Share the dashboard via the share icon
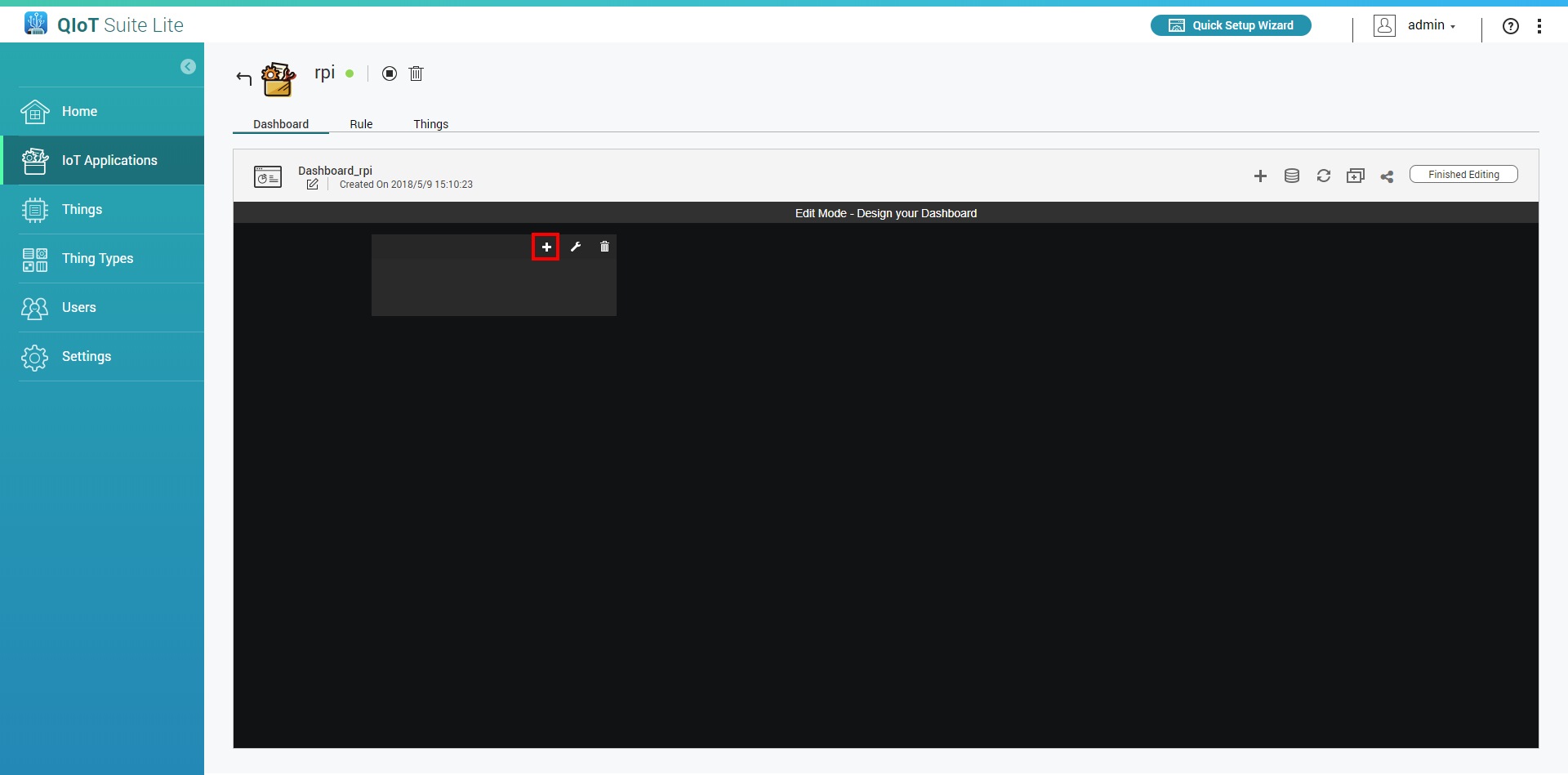The width and height of the screenshot is (1568, 775). click(x=1387, y=176)
